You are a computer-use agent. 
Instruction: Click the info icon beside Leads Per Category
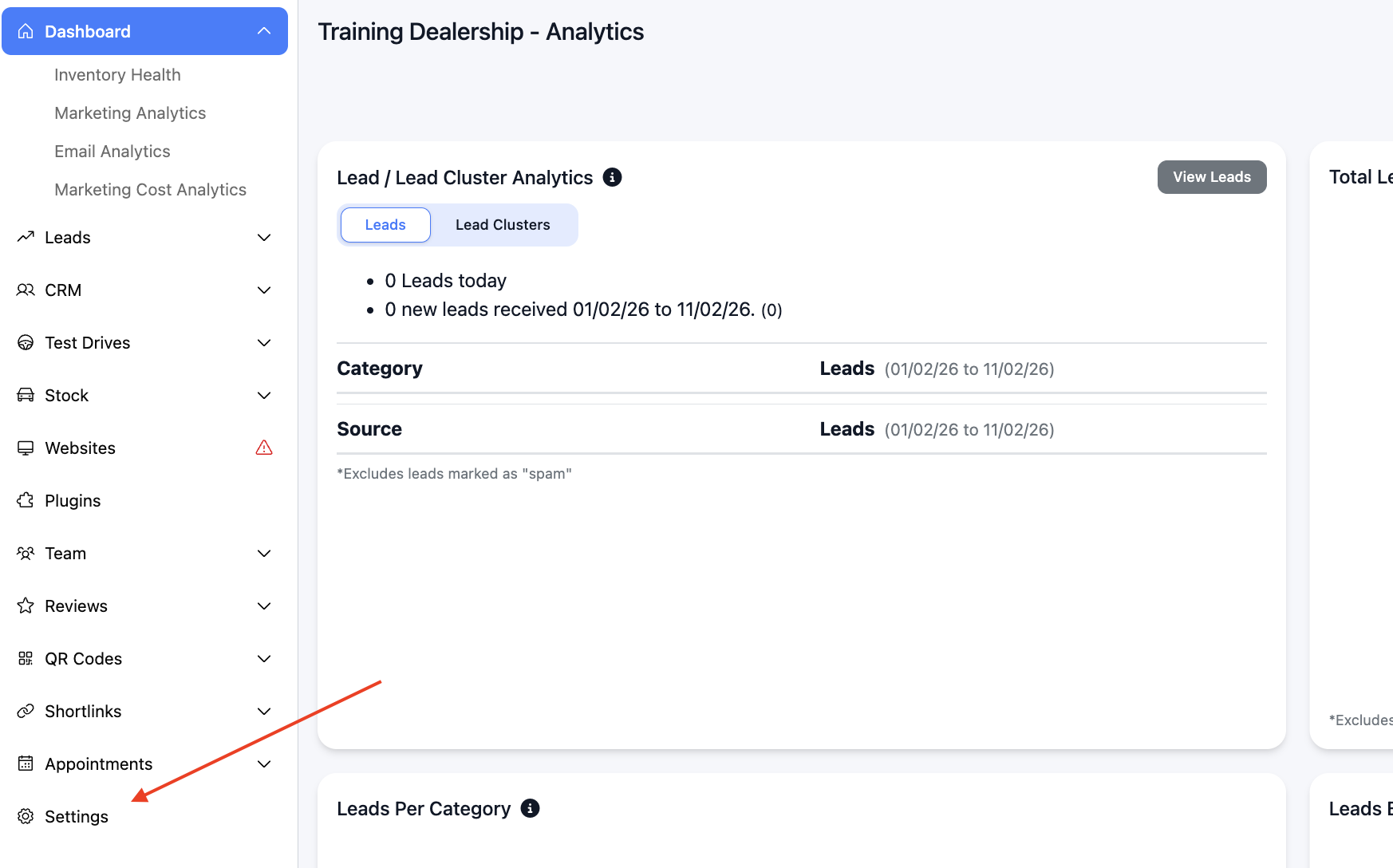(x=530, y=808)
